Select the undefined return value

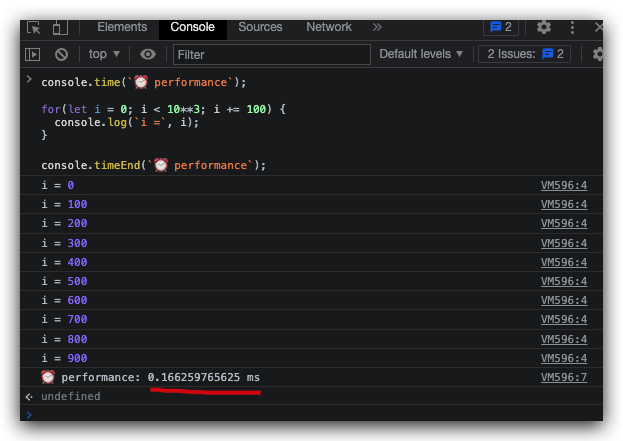point(71,397)
